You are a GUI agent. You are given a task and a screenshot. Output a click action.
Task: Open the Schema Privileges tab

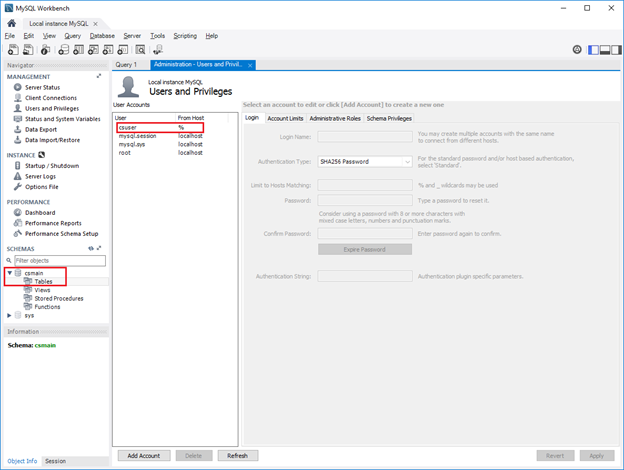(389, 118)
